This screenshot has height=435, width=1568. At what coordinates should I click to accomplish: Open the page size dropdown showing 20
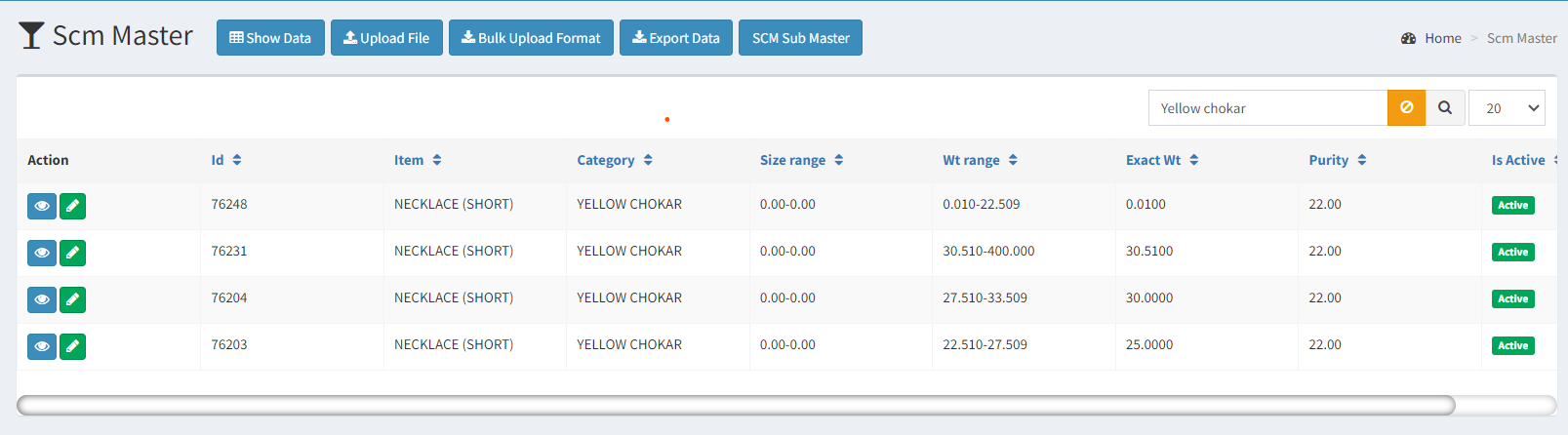[x=1507, y=108]
